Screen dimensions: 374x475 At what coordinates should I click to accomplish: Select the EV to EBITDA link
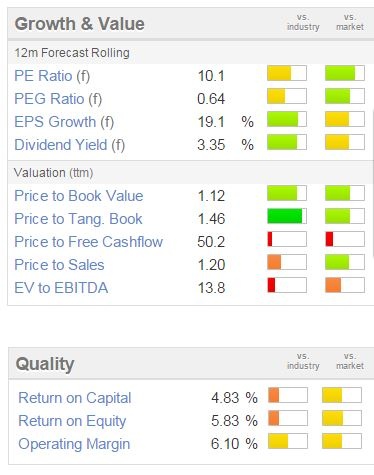61,288
